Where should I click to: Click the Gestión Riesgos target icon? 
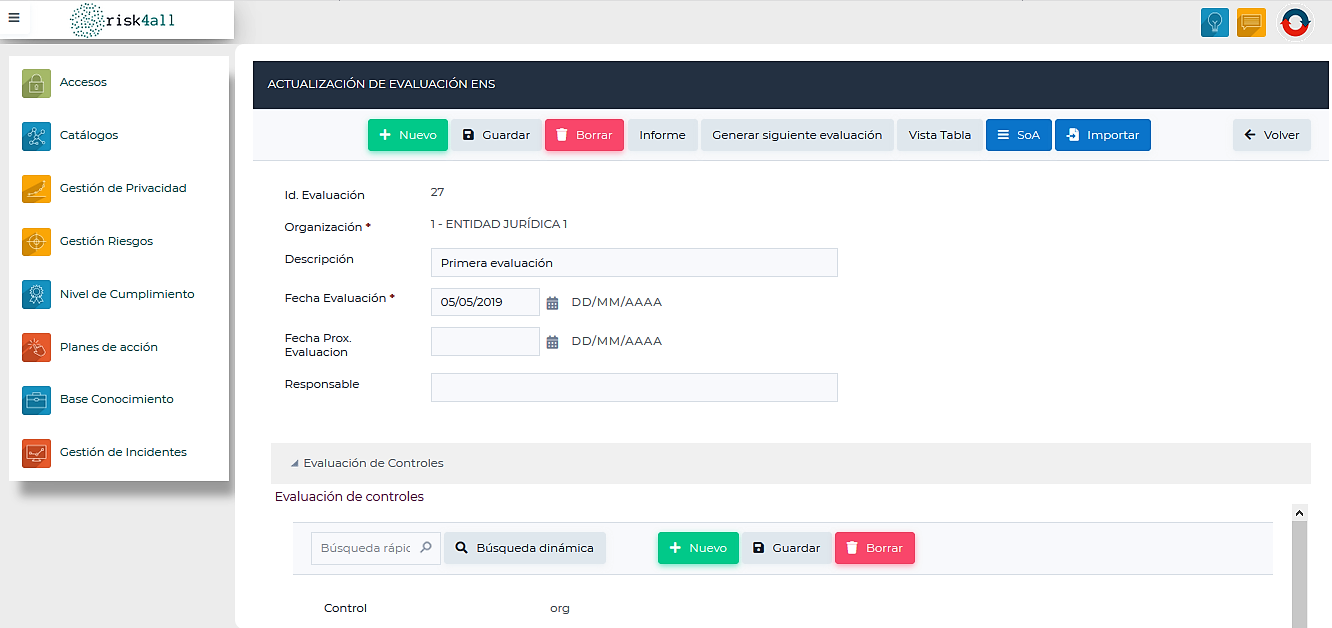point(36,242)
